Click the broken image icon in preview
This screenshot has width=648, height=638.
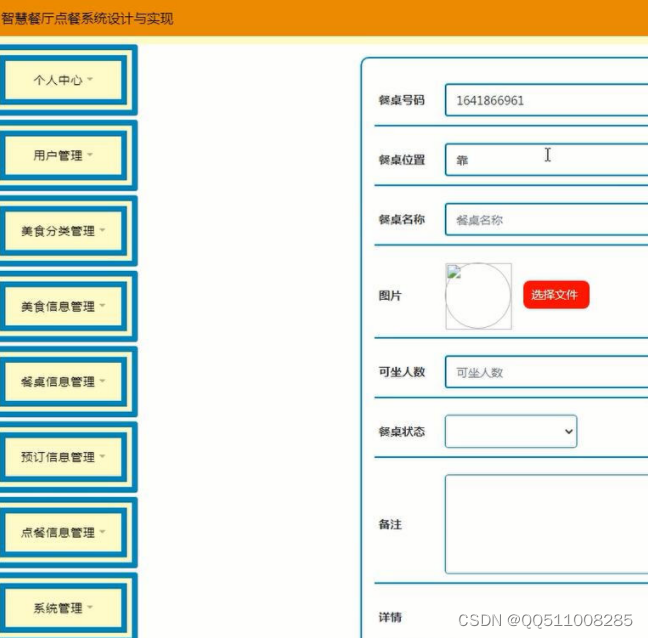coord(454,271)
